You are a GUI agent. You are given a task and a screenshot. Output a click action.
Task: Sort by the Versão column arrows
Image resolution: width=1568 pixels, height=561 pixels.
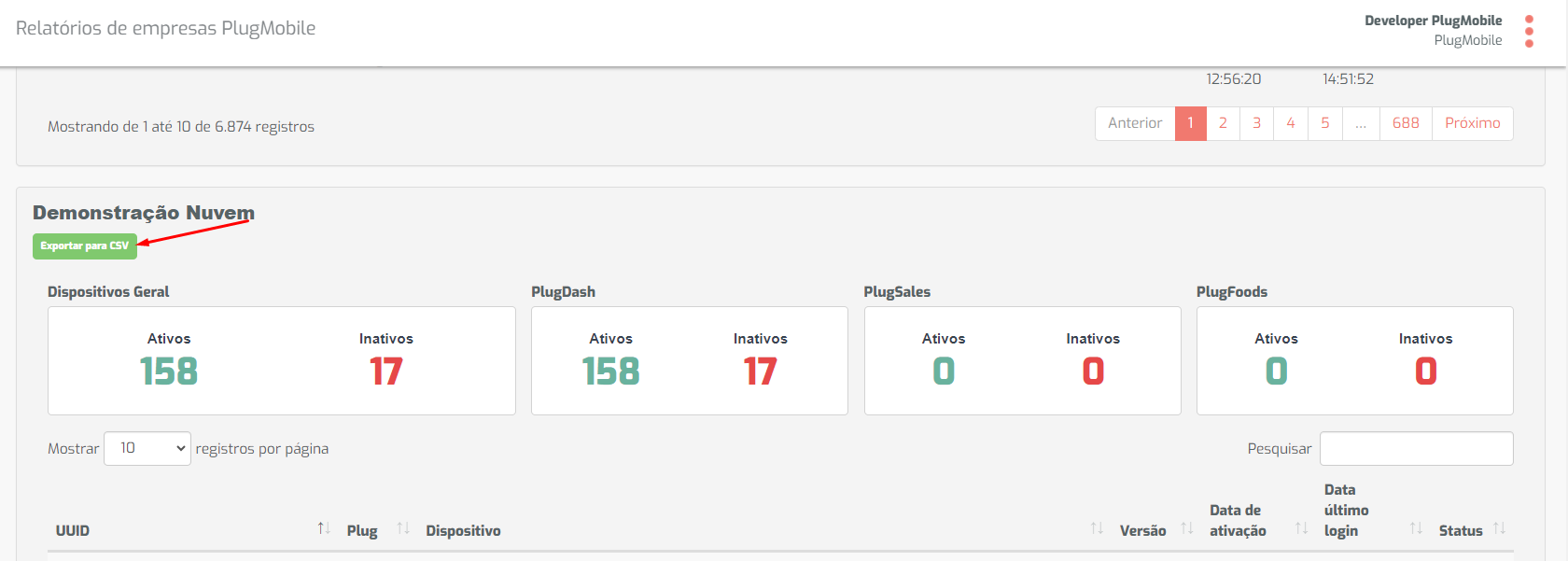click(1187, 528)
